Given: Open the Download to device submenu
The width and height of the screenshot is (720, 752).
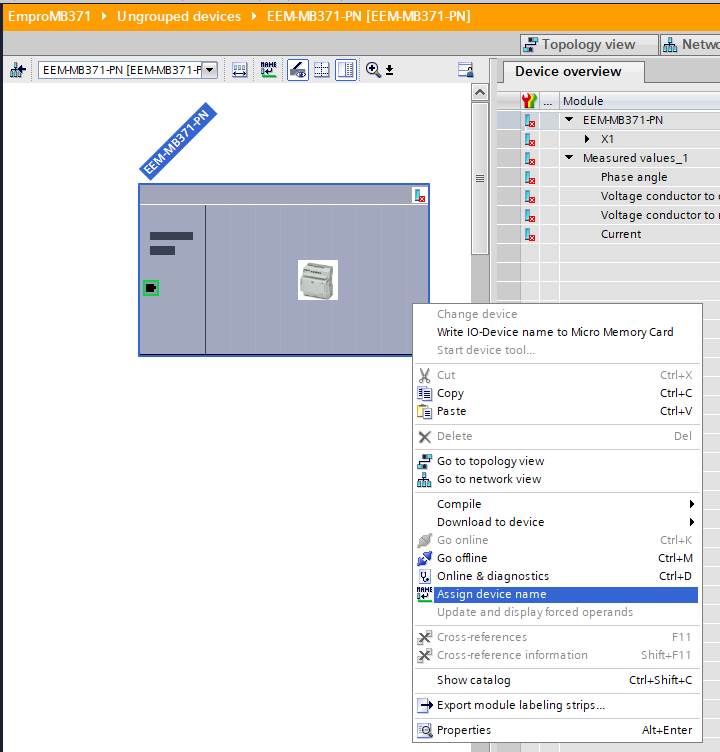Looking at the screenshot, I should click(557, 522).
